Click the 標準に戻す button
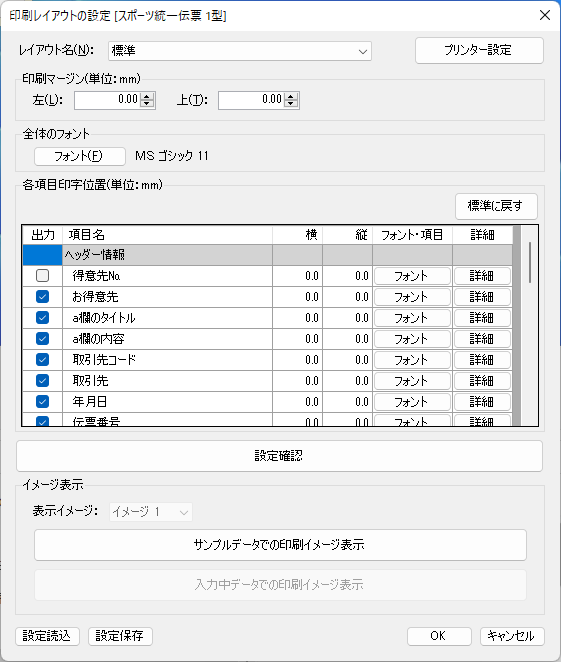 tap(496, 206)
